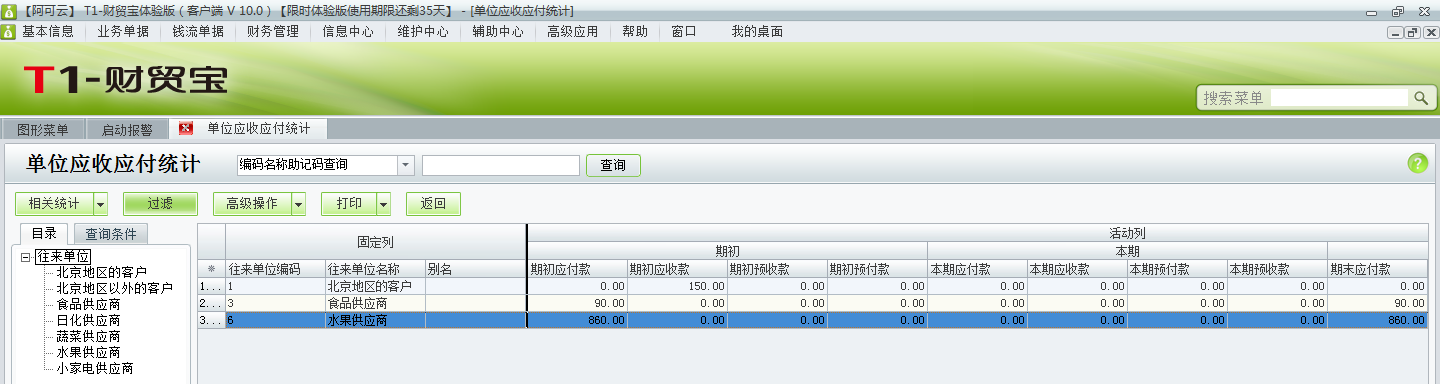Select 蔬菜供应商 in the tree
This screenshot has width=1440, height=384.
[89, 336]
